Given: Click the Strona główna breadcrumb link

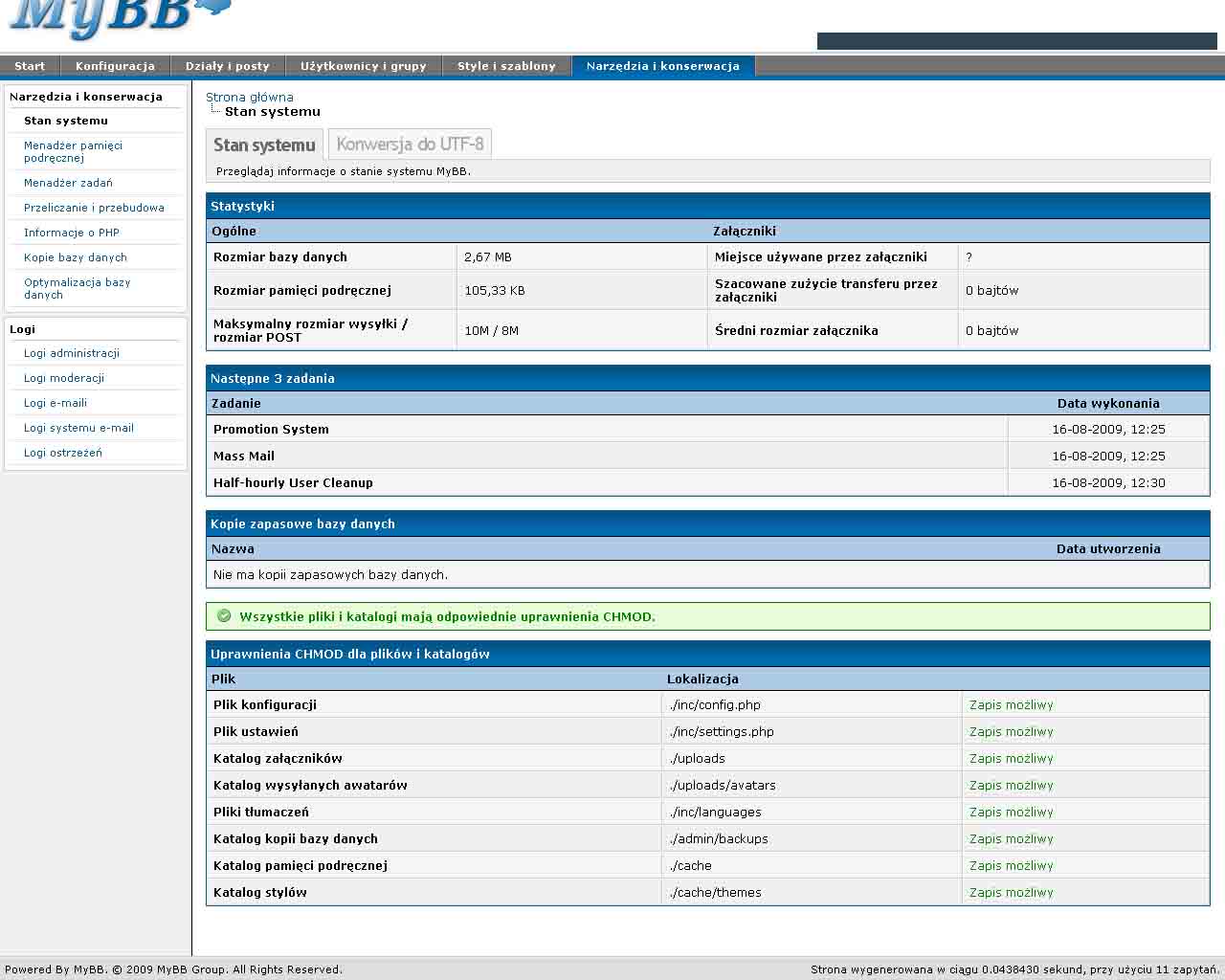Looking at the screenshot, I should [250, 97].
